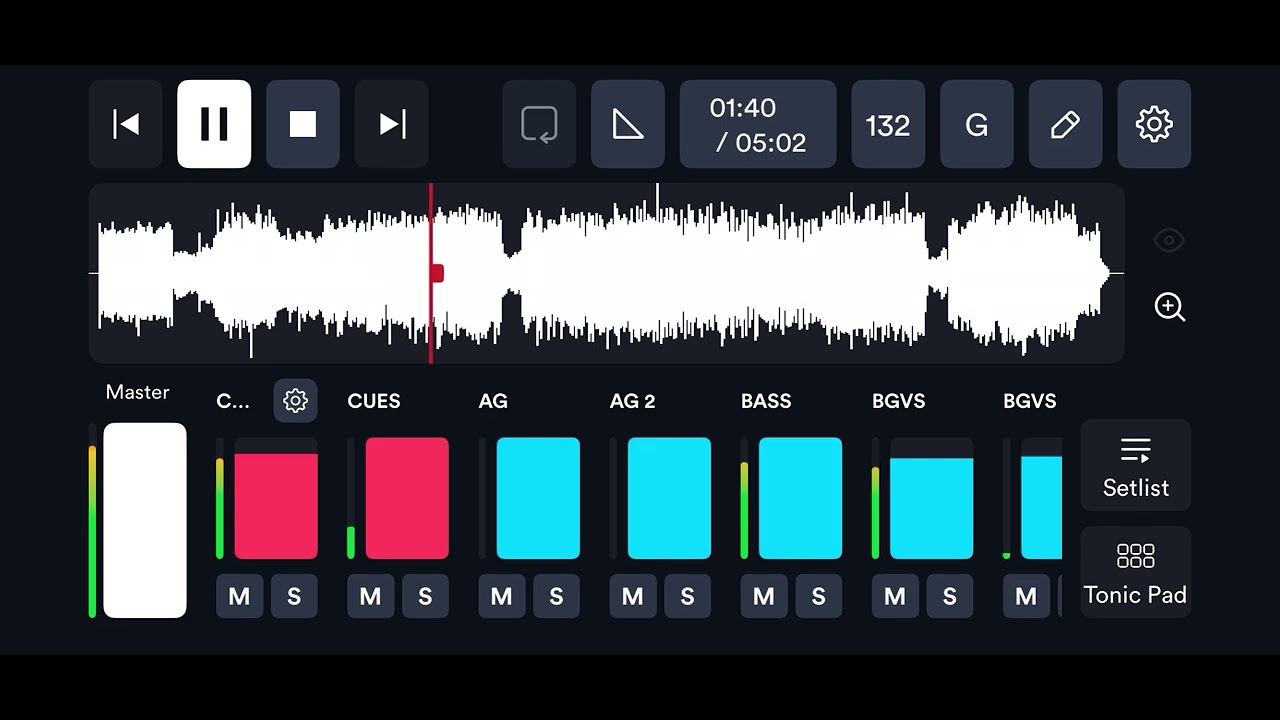1280x720 pixels.
Task: Solo the CUES track
Action: (425, 596)
